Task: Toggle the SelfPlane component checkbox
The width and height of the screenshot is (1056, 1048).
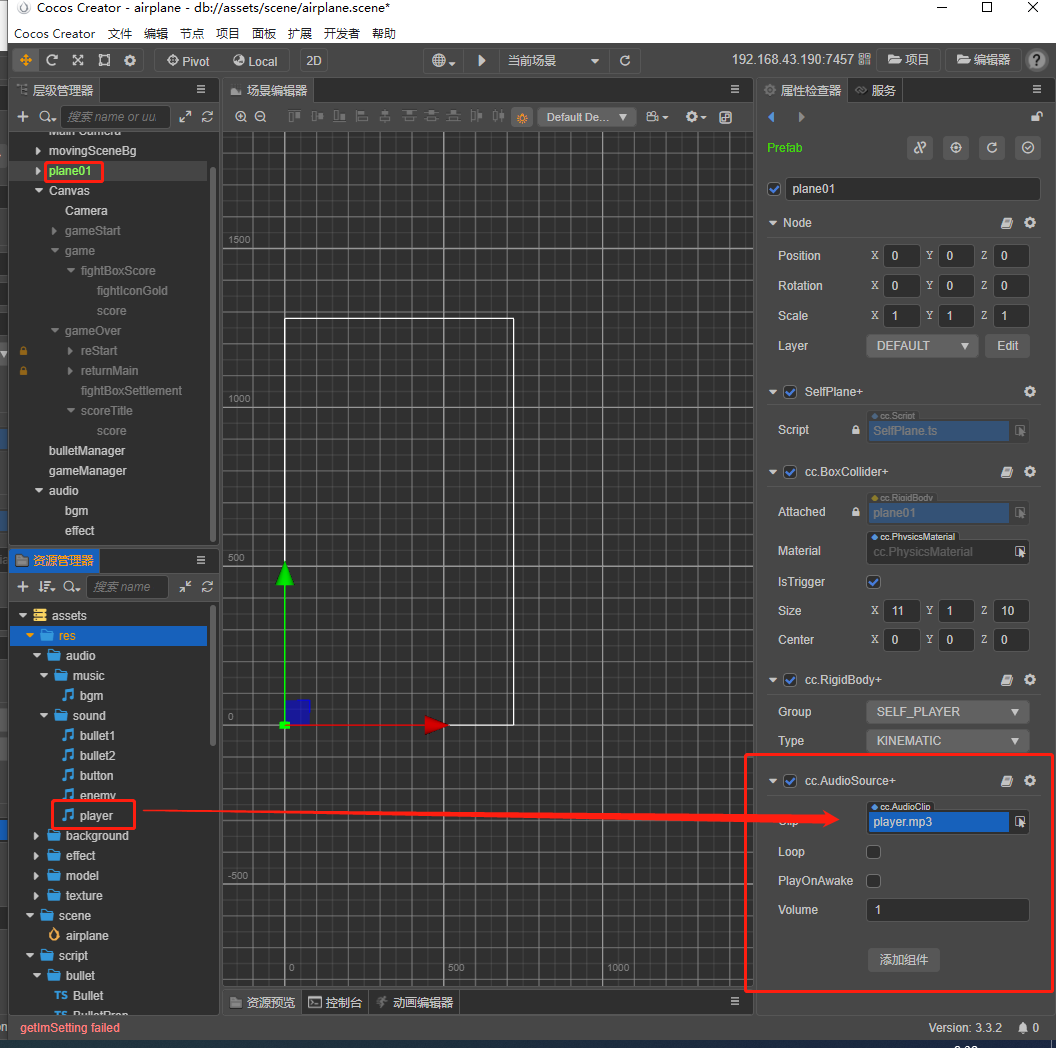Action: click(x=791, y=392)
